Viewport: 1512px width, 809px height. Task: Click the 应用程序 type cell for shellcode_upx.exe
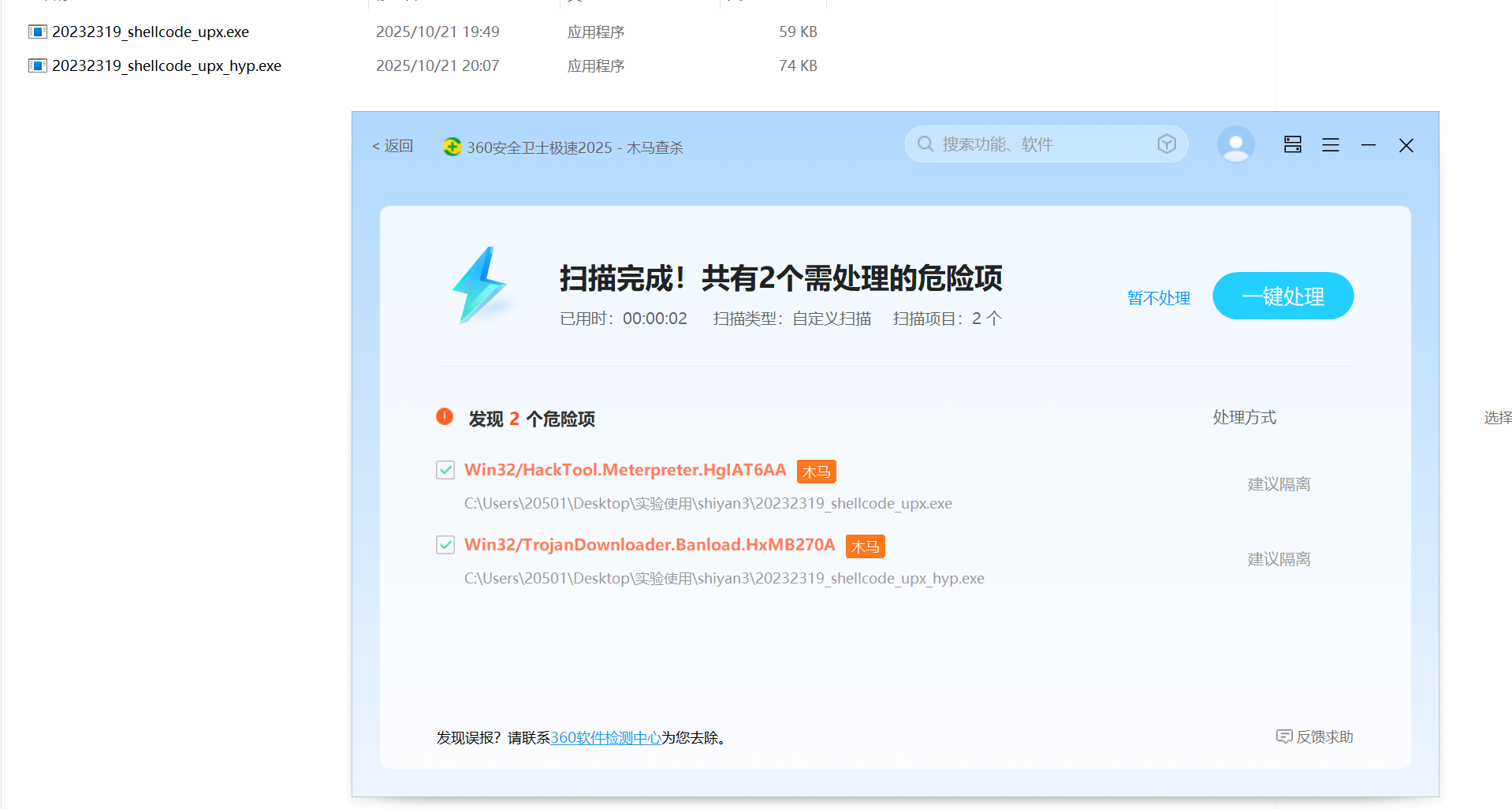click(596, 32)
